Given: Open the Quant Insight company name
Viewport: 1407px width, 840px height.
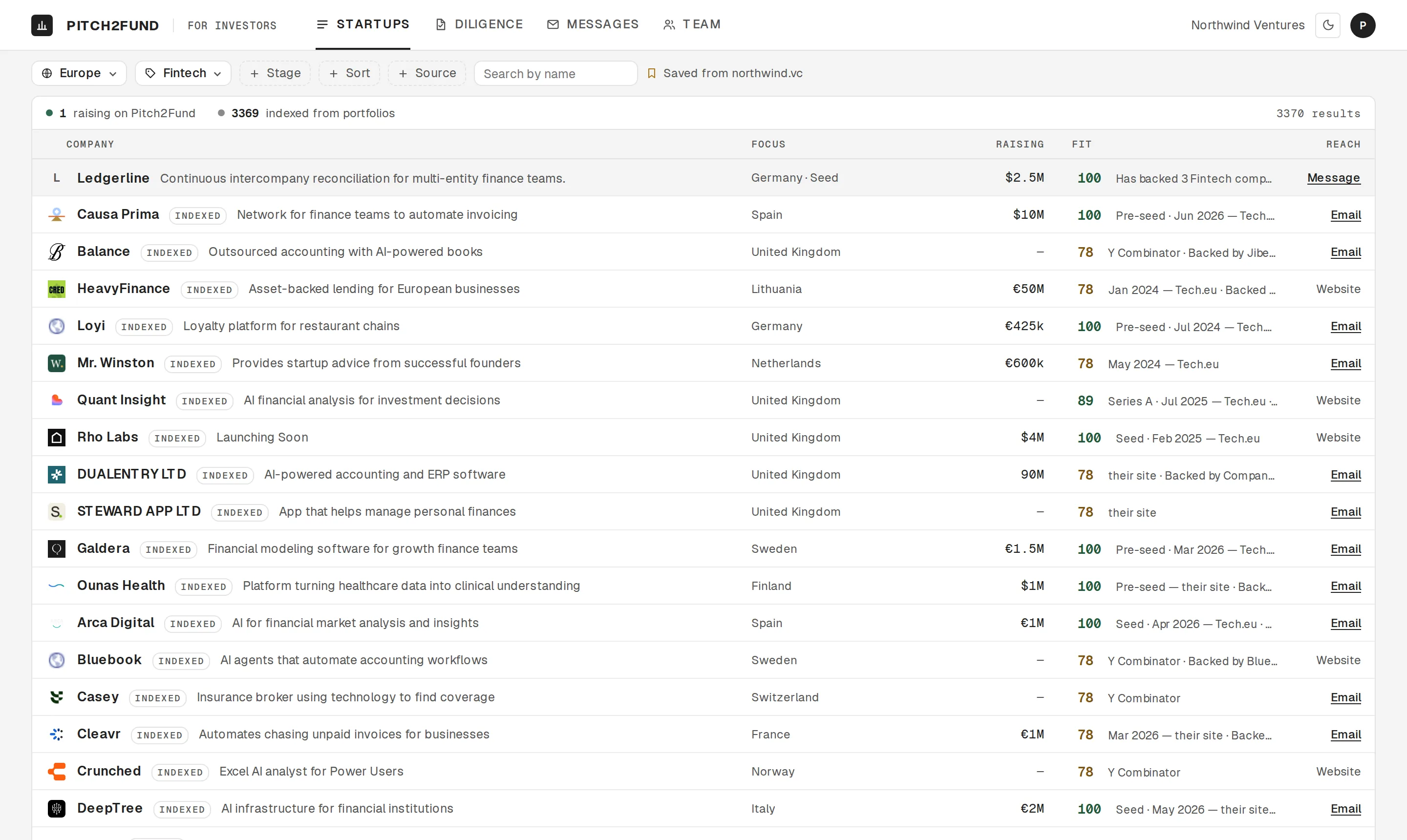Looking at the screenshot, I should tap(121, 400).
